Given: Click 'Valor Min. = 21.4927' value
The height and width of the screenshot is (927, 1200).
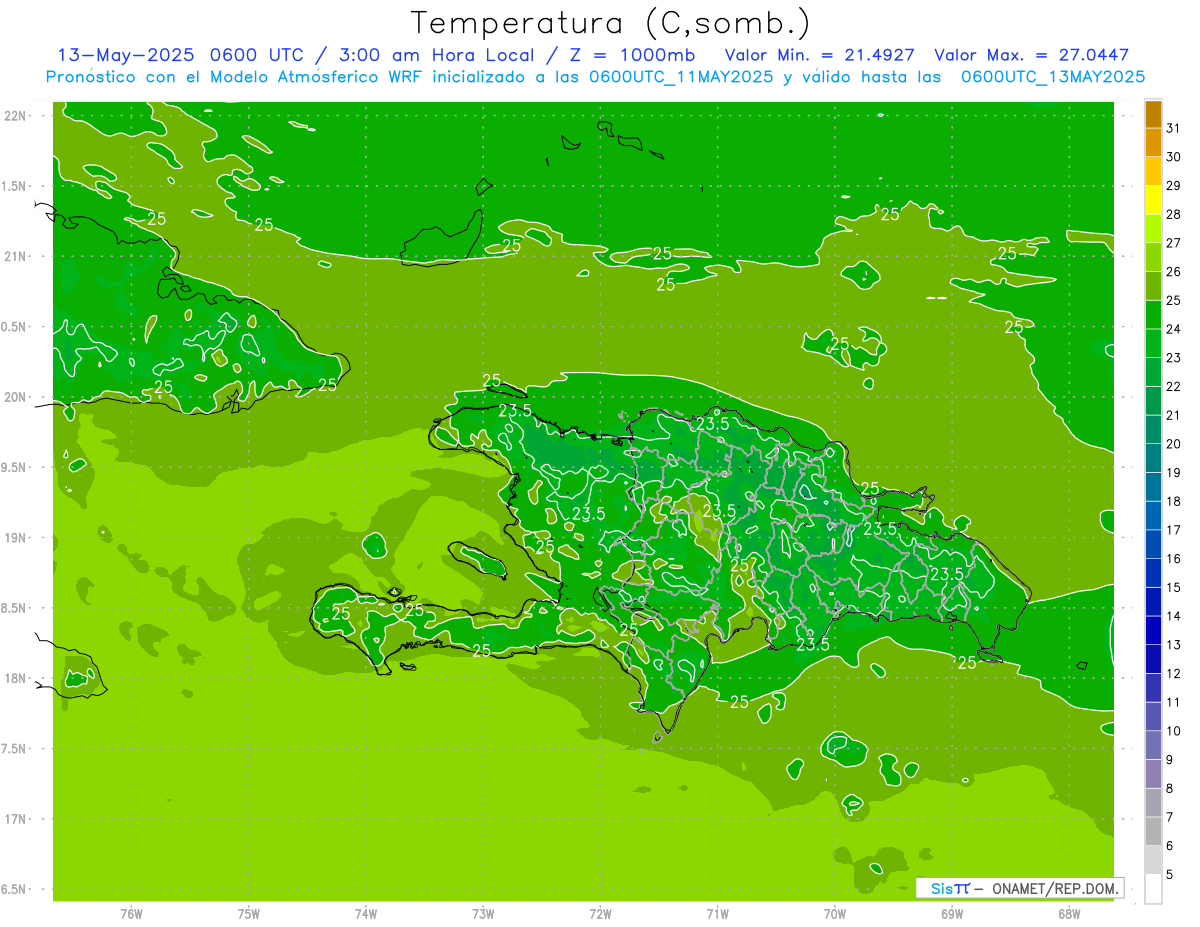Looking at the screenshot, I should tap(822, 55).
